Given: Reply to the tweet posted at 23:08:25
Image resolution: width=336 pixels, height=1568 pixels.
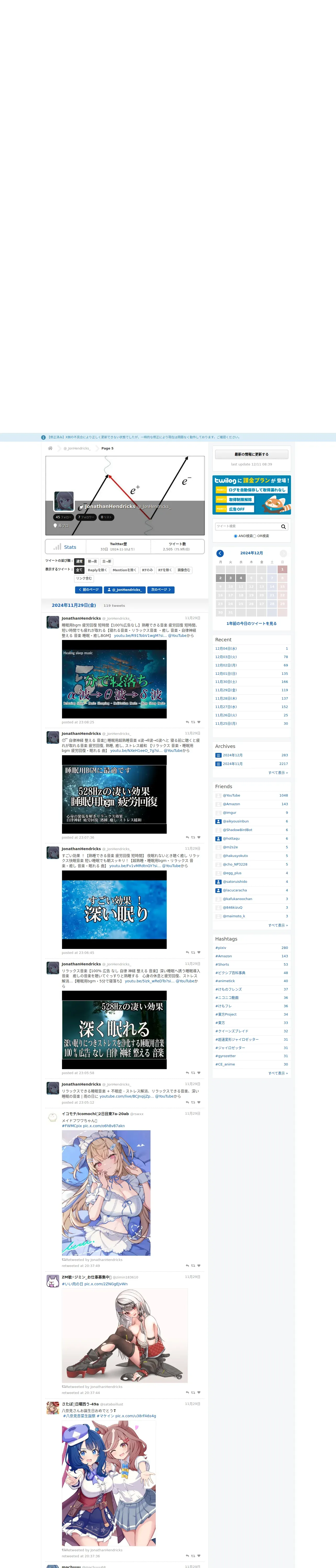Looking at the screenshot, I should (x=187, y=722).
